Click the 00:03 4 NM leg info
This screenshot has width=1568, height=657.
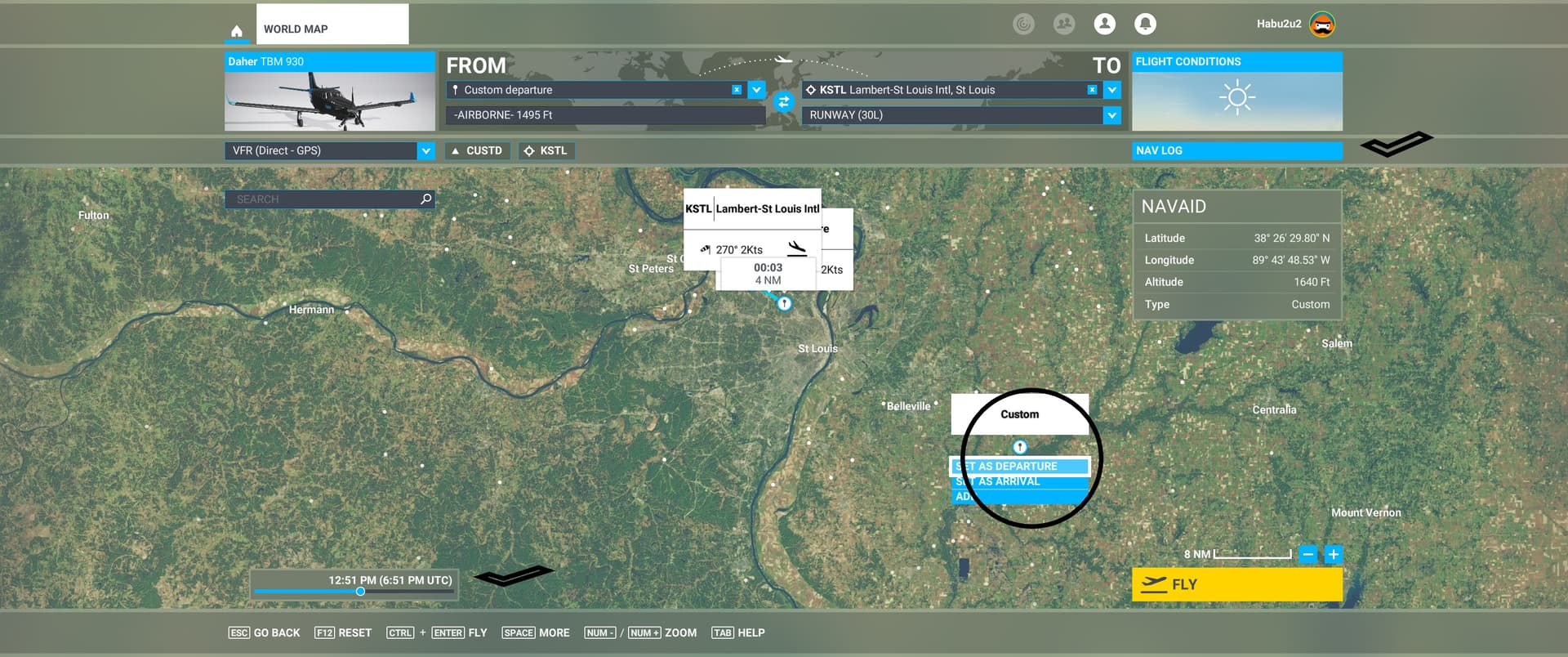[768, 274]
